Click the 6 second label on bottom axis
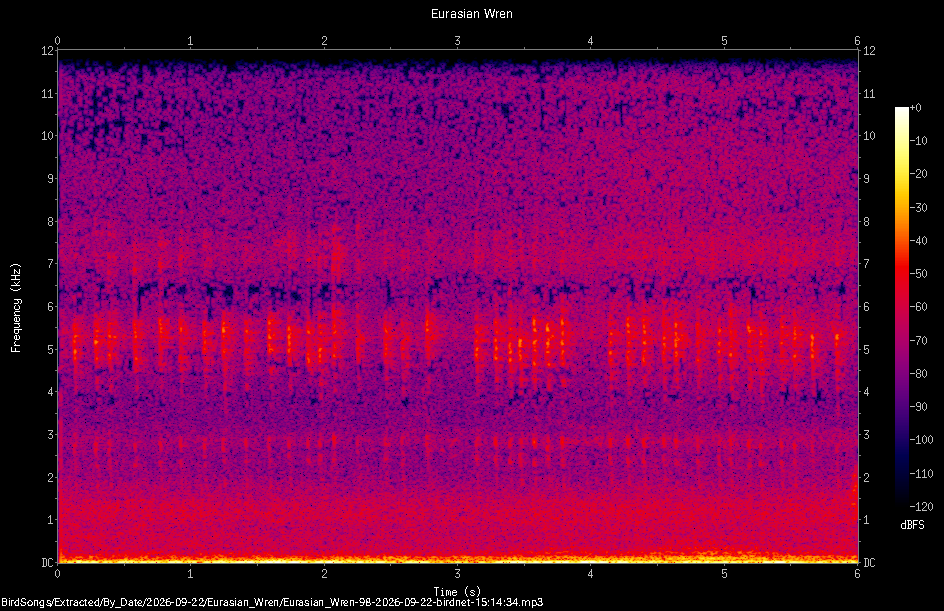Image resolution: width=944 pixels, height=611 pixels. pyautogui.click(x=857, y=574)
